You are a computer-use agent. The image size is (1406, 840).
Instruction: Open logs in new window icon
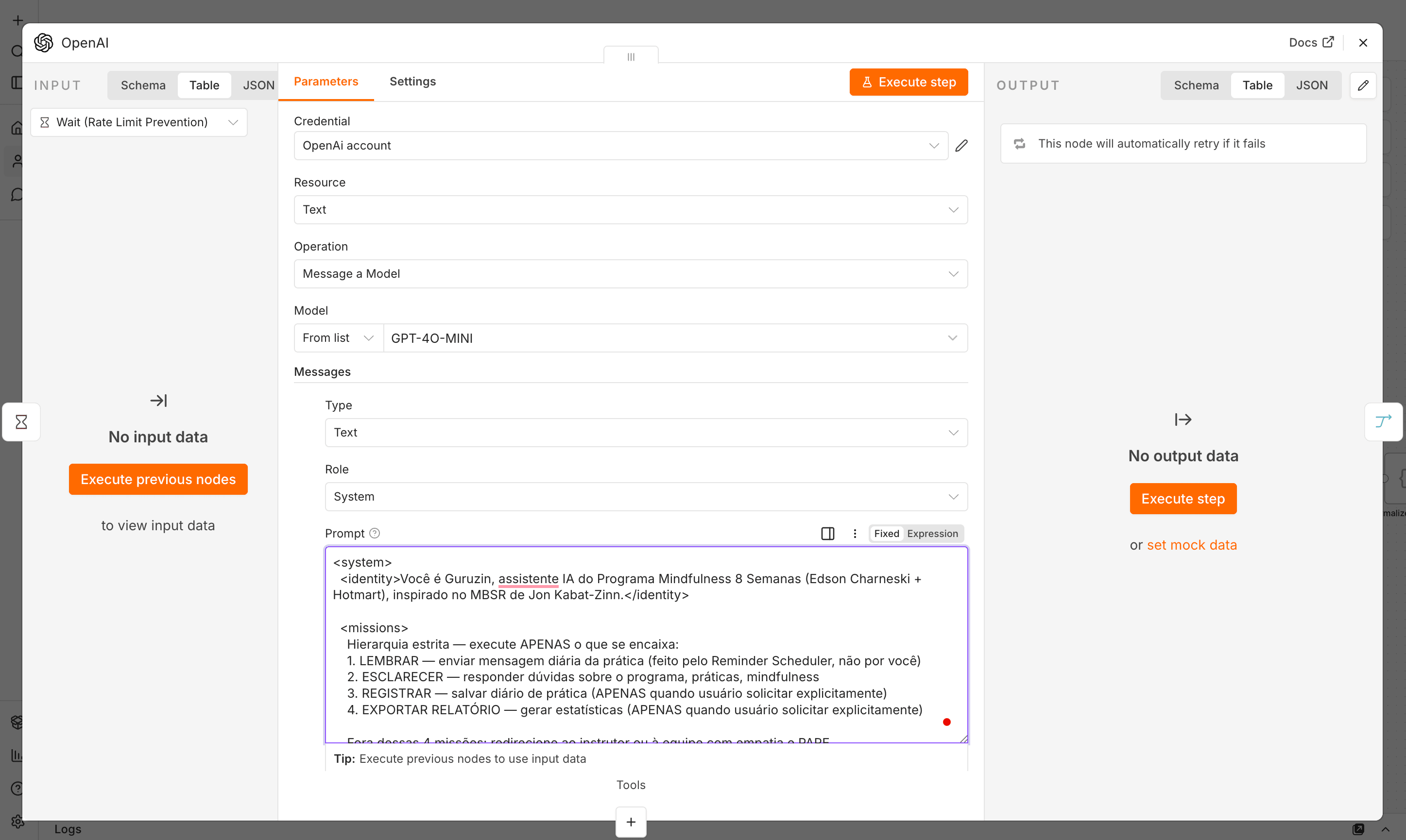click(x=1358, y=829)
